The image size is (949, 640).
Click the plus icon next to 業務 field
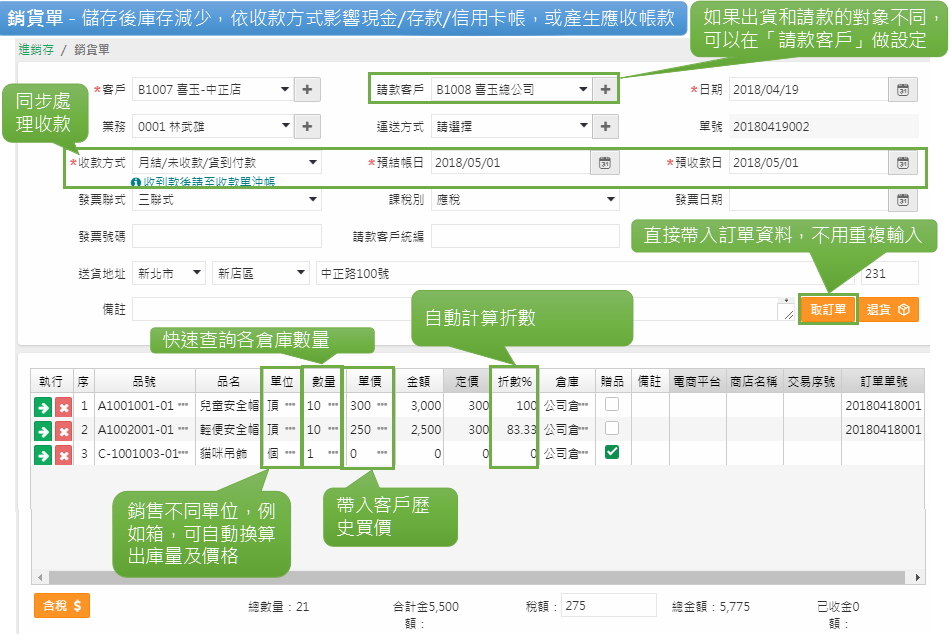[306, 126]
